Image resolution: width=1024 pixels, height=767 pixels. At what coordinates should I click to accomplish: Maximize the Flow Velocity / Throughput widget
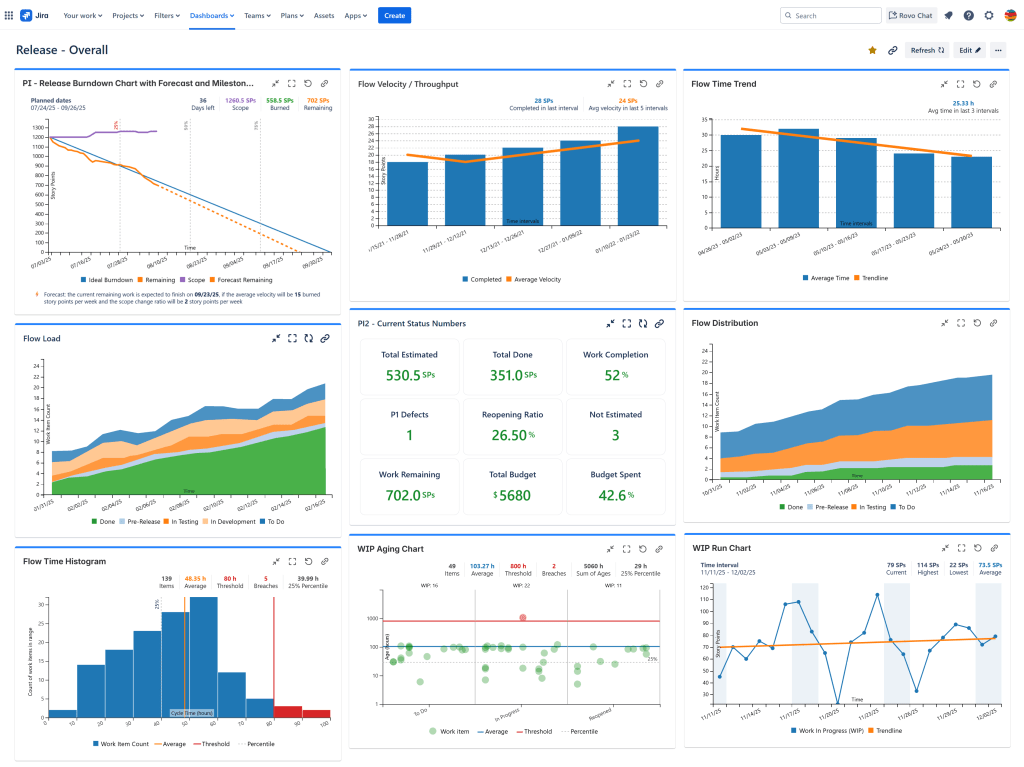(x=627, y=84)
